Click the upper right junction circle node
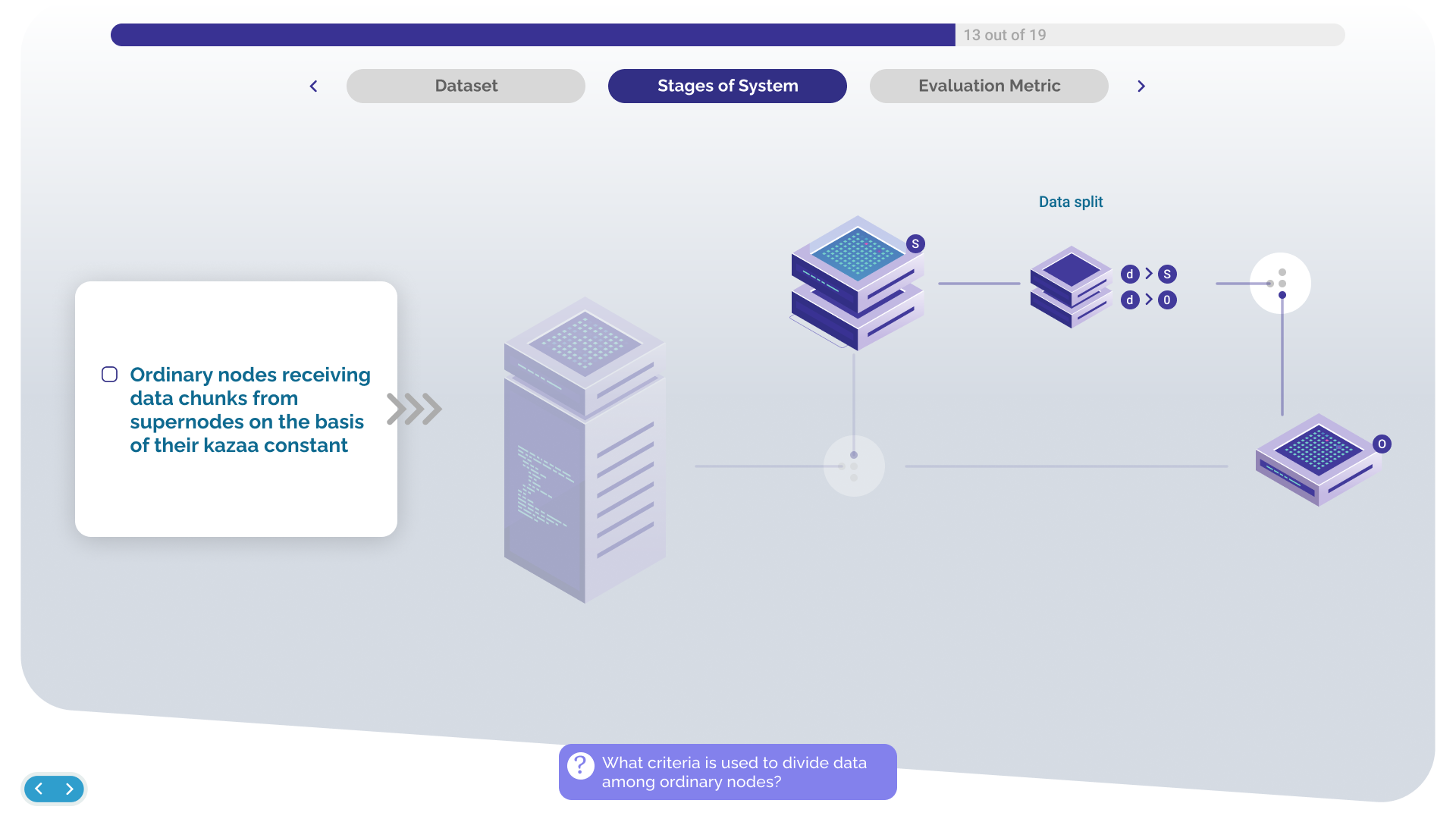The height and width of the screenshot is (819, 1456). (1280, 284)
